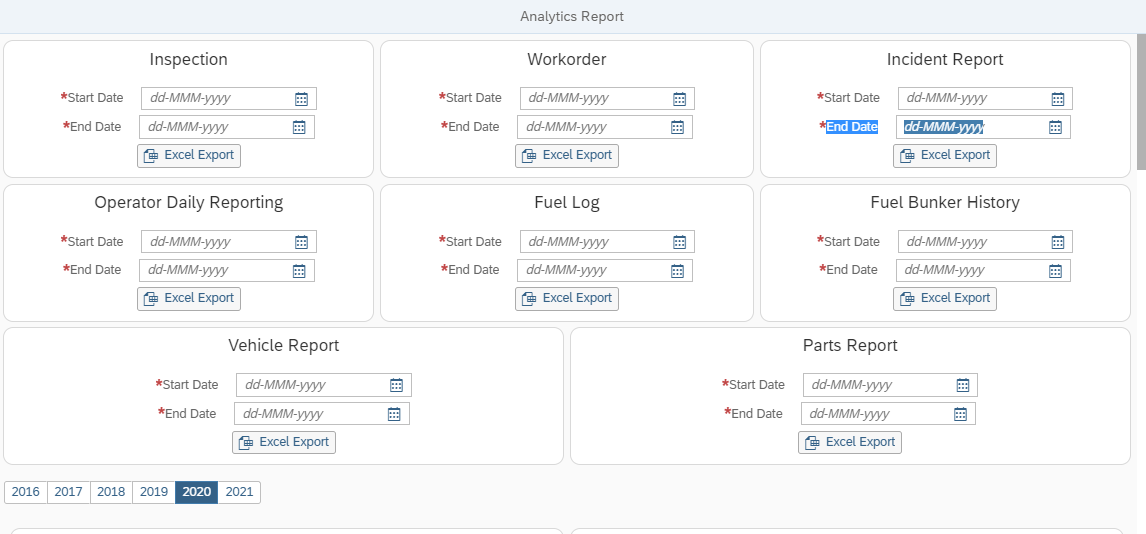Open calendar picker for Parts Report Start Date
This screenshot has width=1146, height=534.
tap(963, 385)
